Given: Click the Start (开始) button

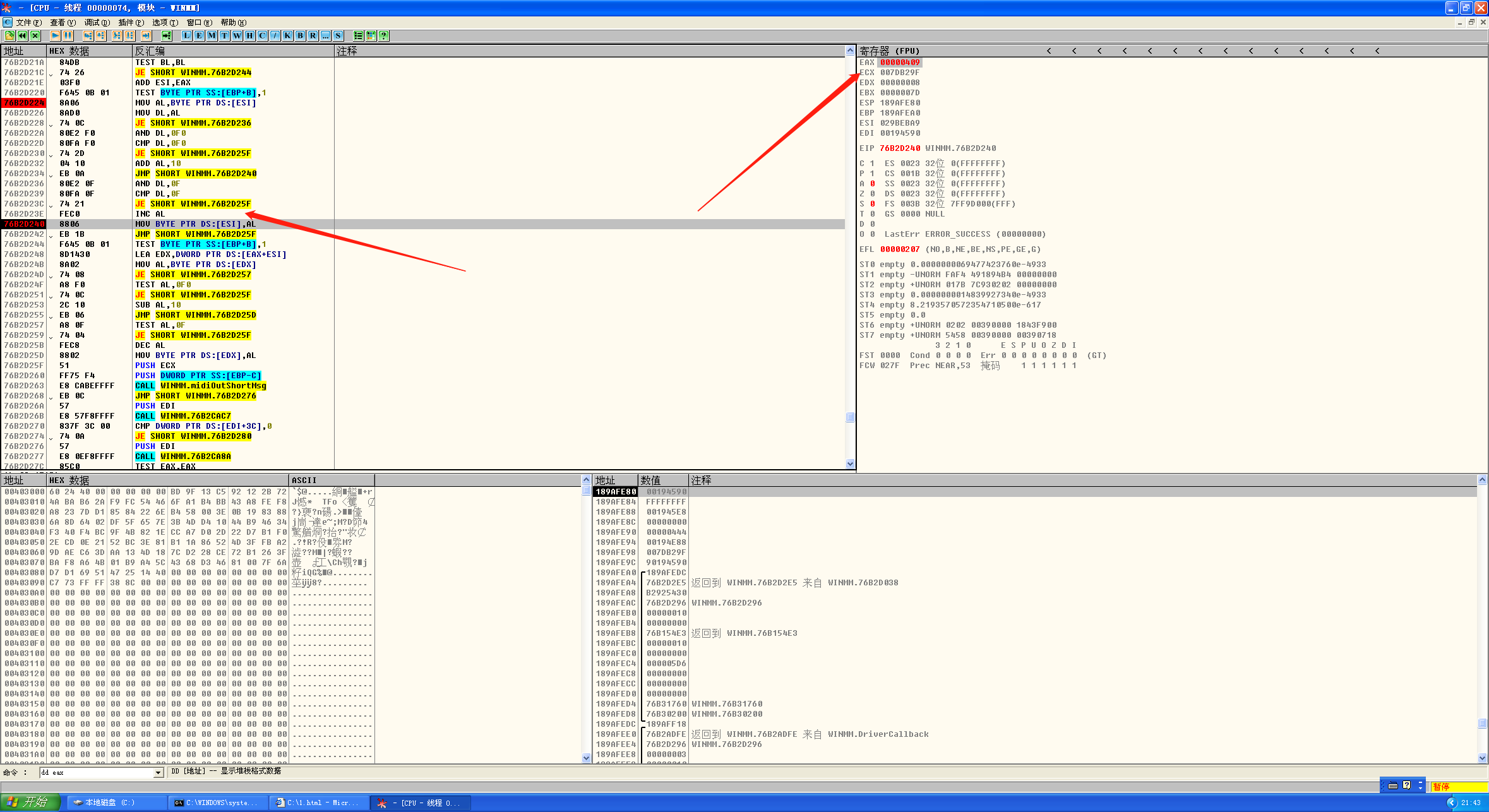Looking at the screenshot, I should point(30,803).
